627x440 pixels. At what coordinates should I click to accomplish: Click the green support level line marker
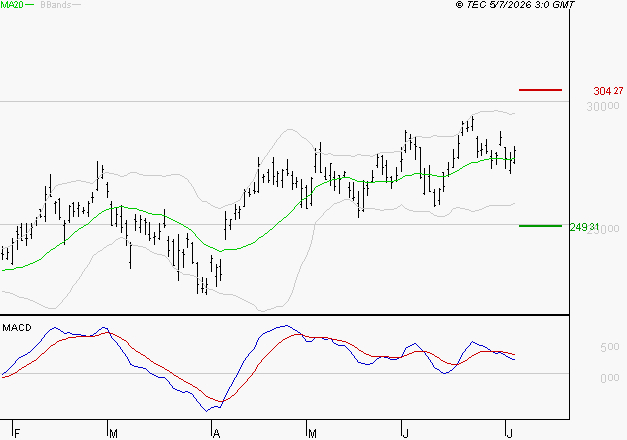click(540, 226)
